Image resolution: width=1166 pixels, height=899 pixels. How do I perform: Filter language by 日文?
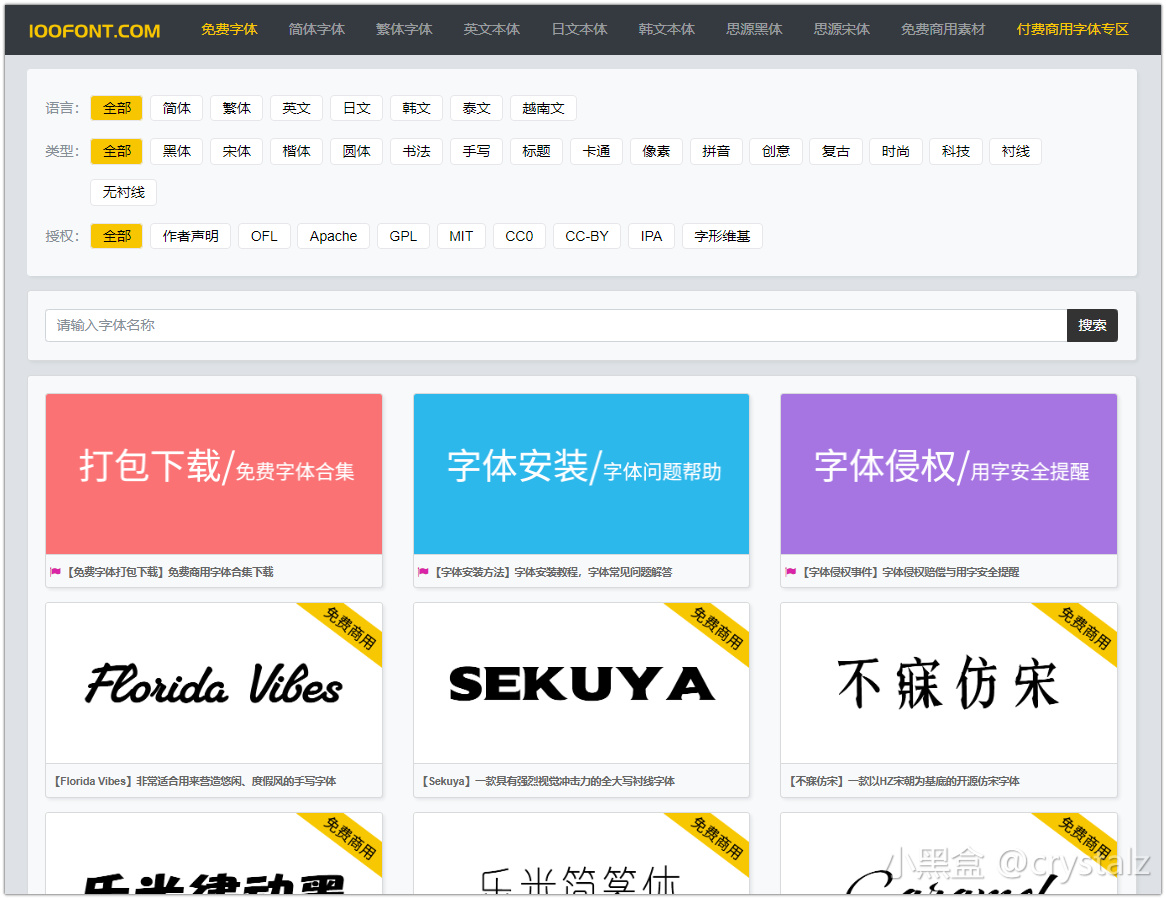click(356, 108)
